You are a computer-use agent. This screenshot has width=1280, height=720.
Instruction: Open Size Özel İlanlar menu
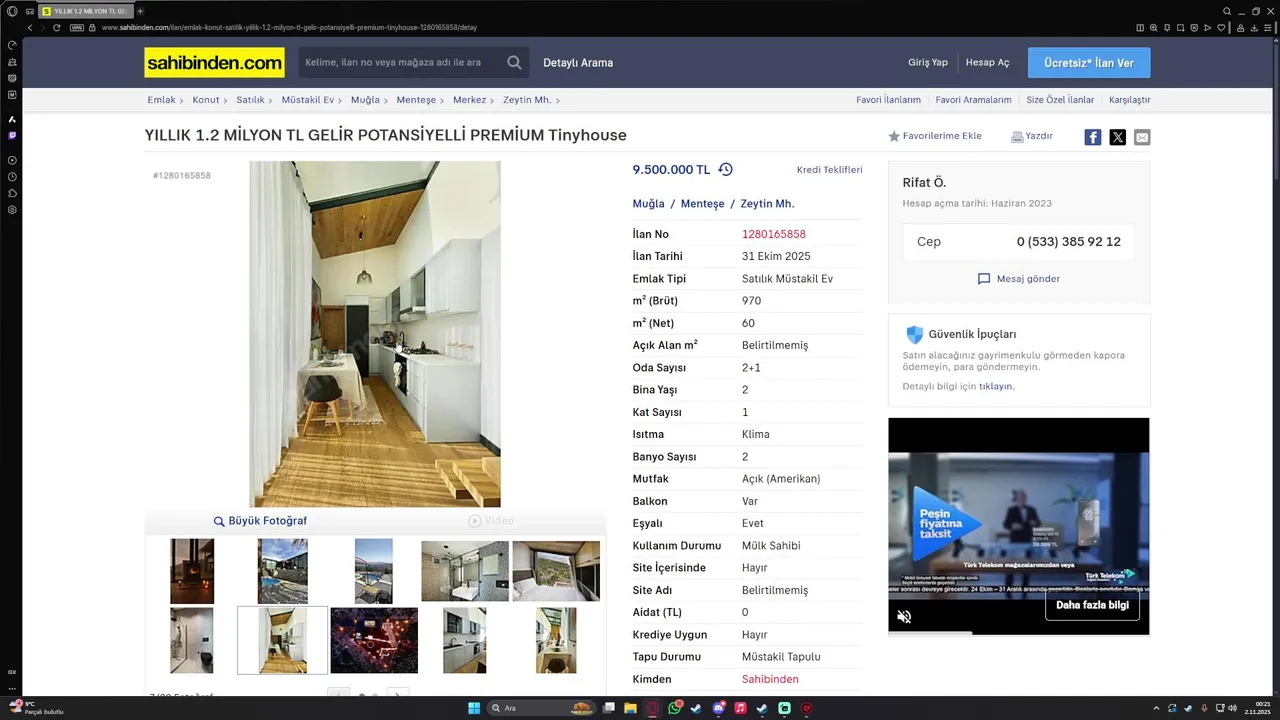(1060, 100)
